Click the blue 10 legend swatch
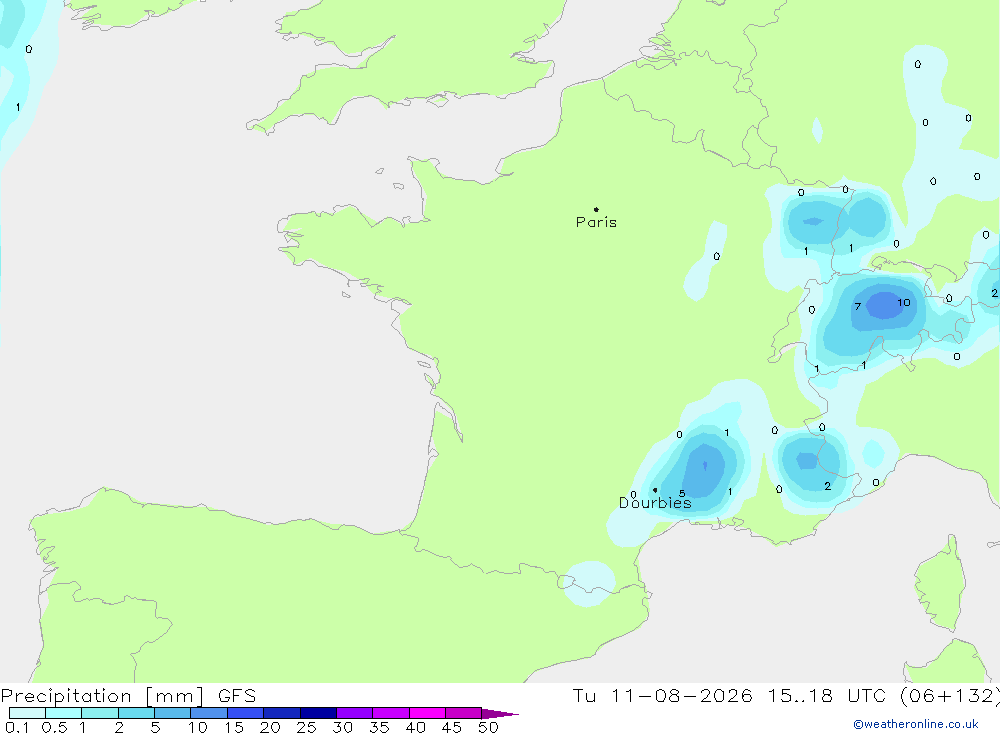This screenshot has height=733, width=1000. 209,713
